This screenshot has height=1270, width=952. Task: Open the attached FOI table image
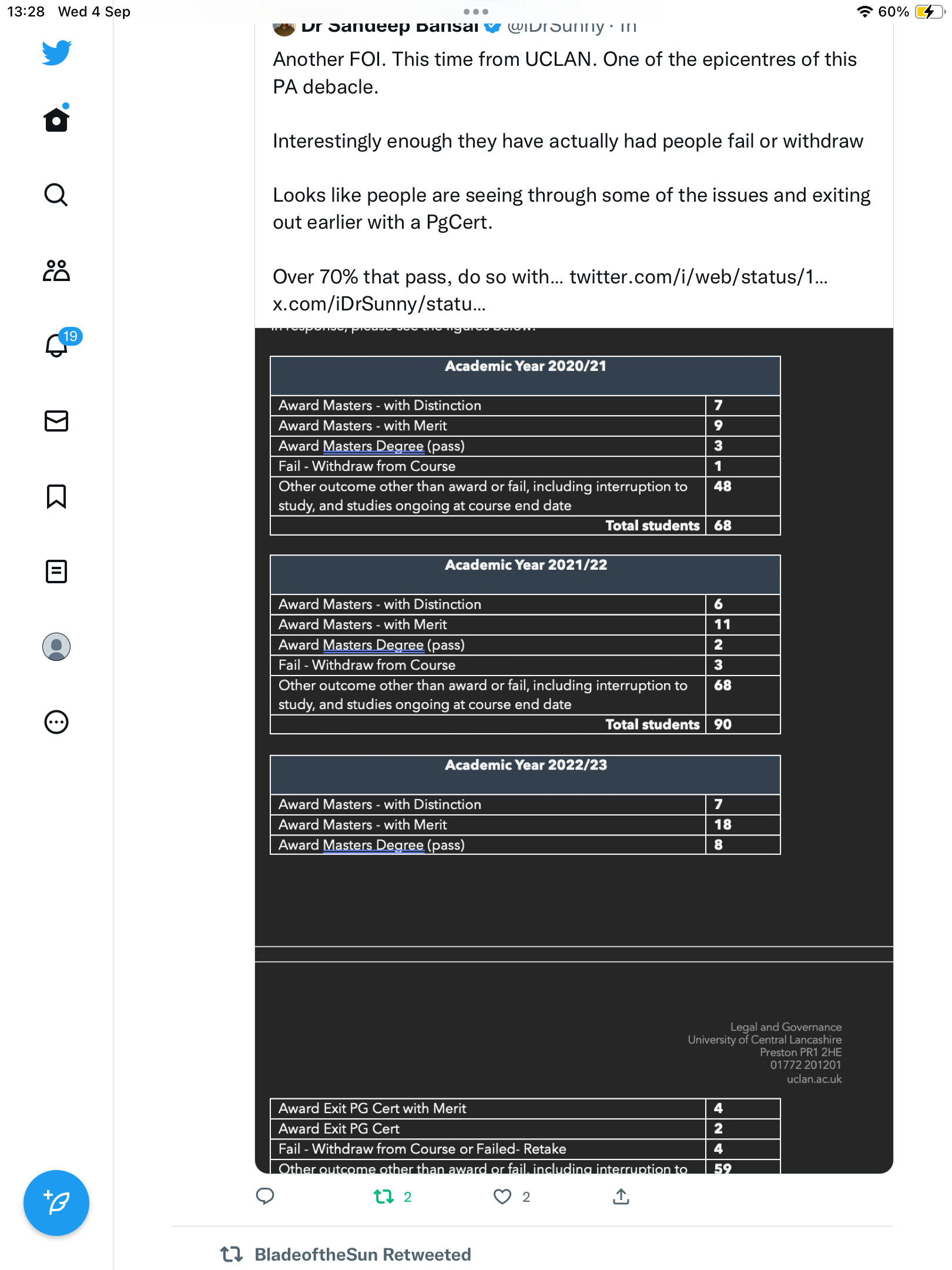tap(574, 750)
